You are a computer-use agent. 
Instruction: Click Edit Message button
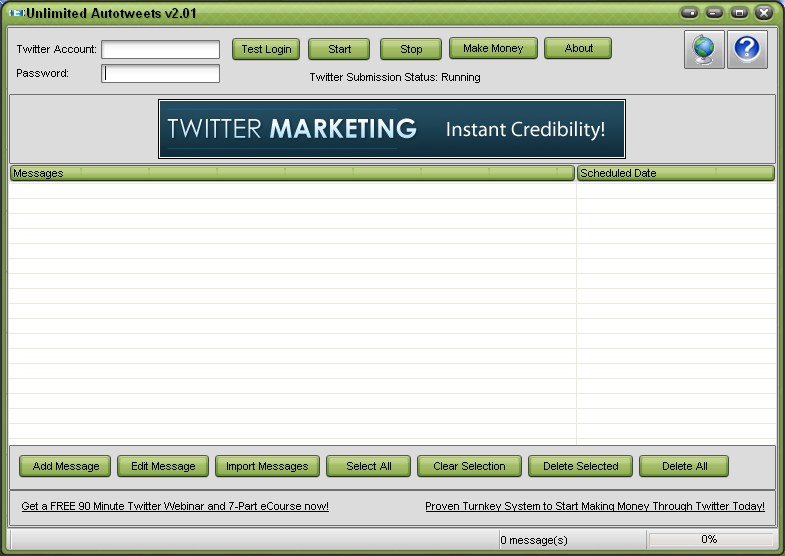163,466
